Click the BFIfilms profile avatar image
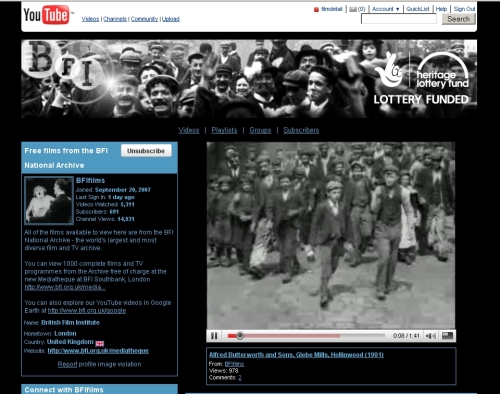The image size is (500, 394). coord(49,200)
